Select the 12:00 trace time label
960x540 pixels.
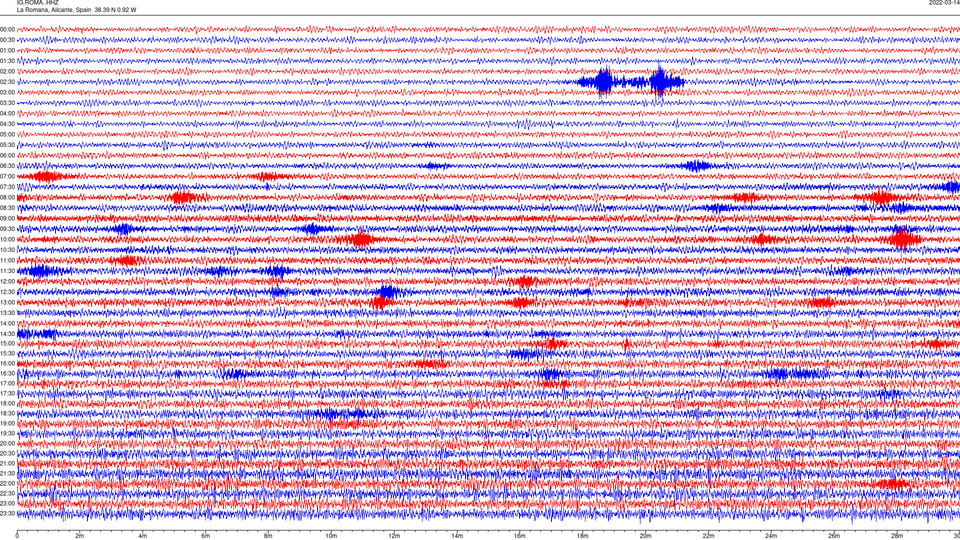[x=7, y=282]
